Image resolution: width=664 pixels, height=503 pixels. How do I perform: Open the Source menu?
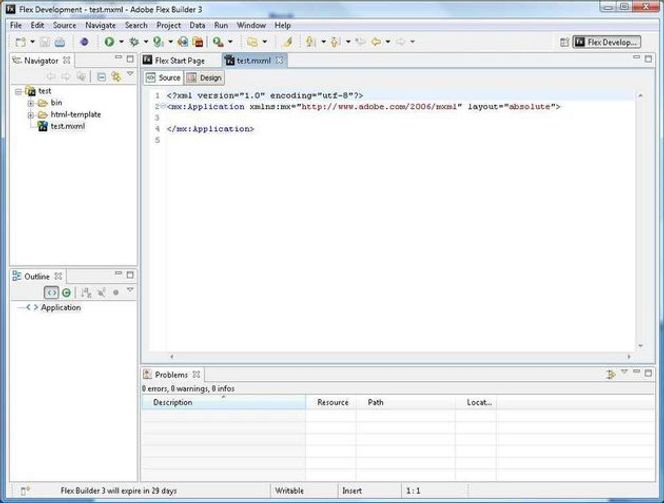[64, 25]
